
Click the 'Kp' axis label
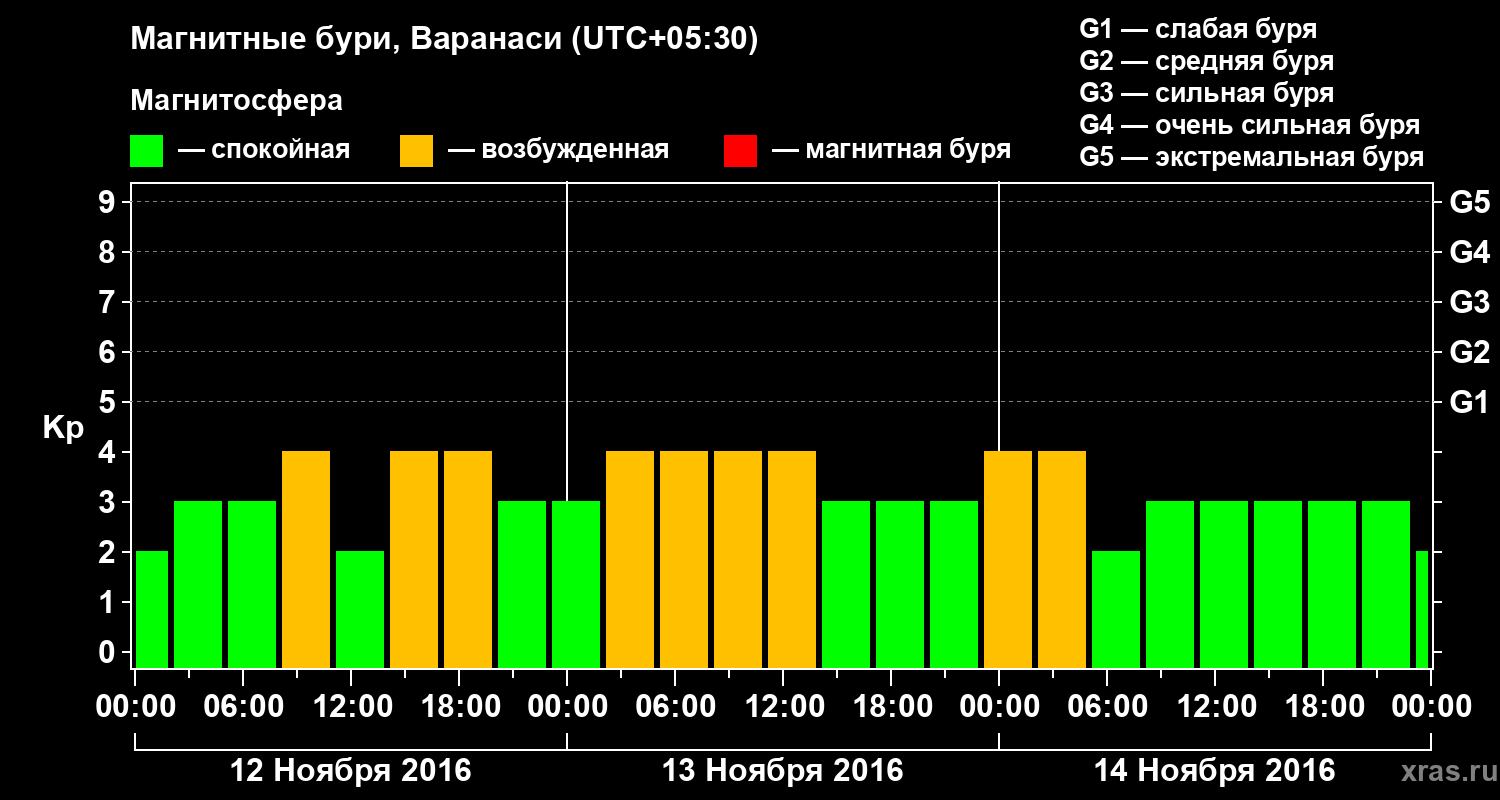coord(63,427)
